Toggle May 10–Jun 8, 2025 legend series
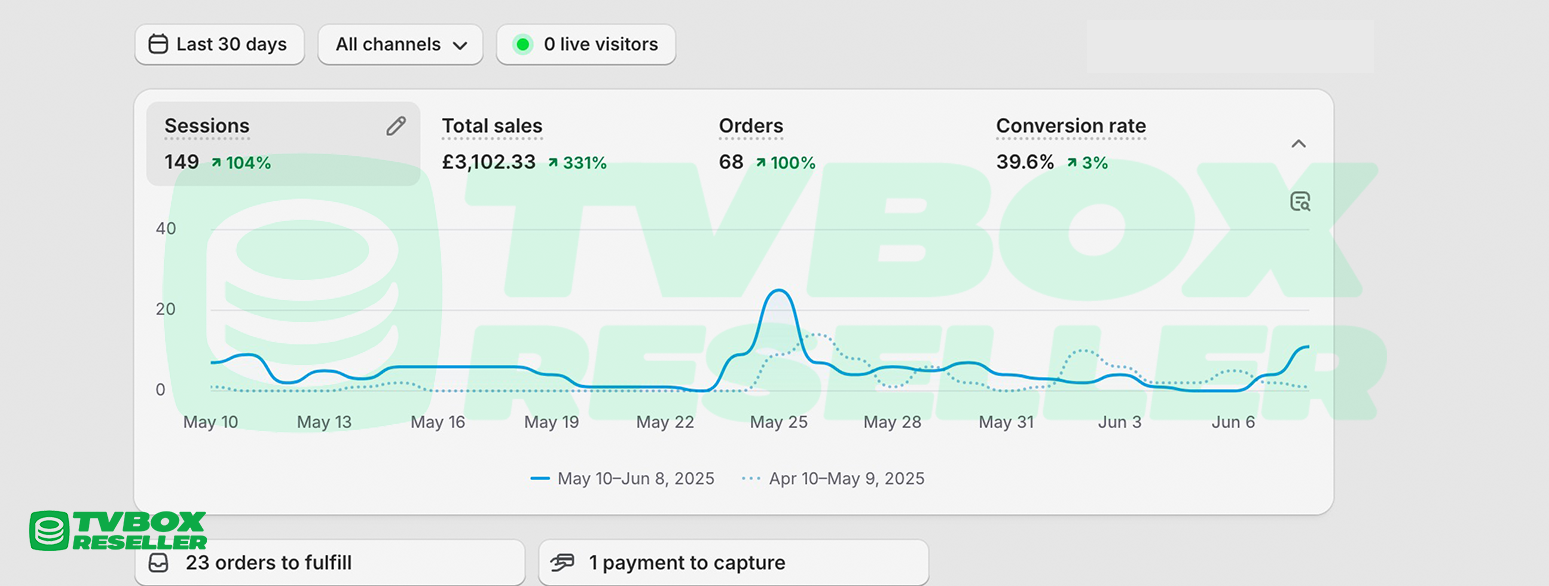 [623, 479]
